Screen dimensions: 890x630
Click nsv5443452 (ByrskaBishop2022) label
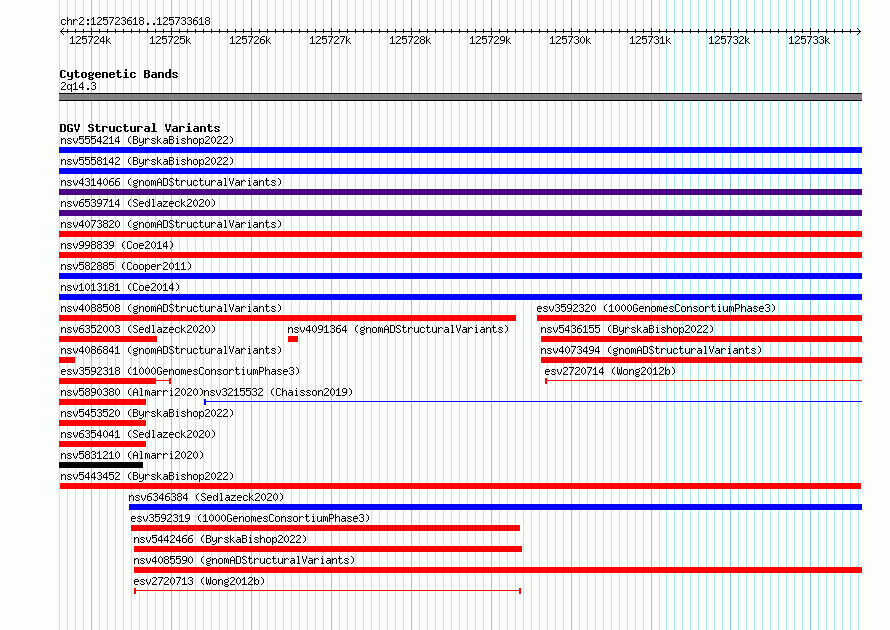(147, 476)
